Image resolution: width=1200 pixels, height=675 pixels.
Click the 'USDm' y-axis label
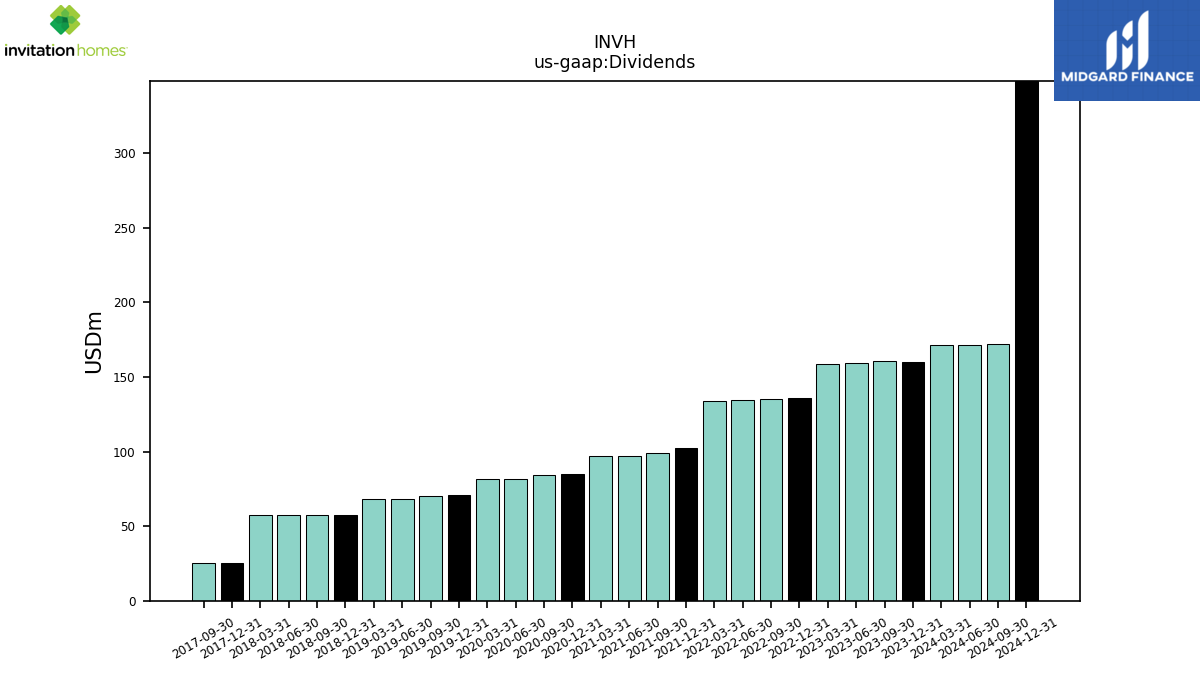[x=94, y=342]
